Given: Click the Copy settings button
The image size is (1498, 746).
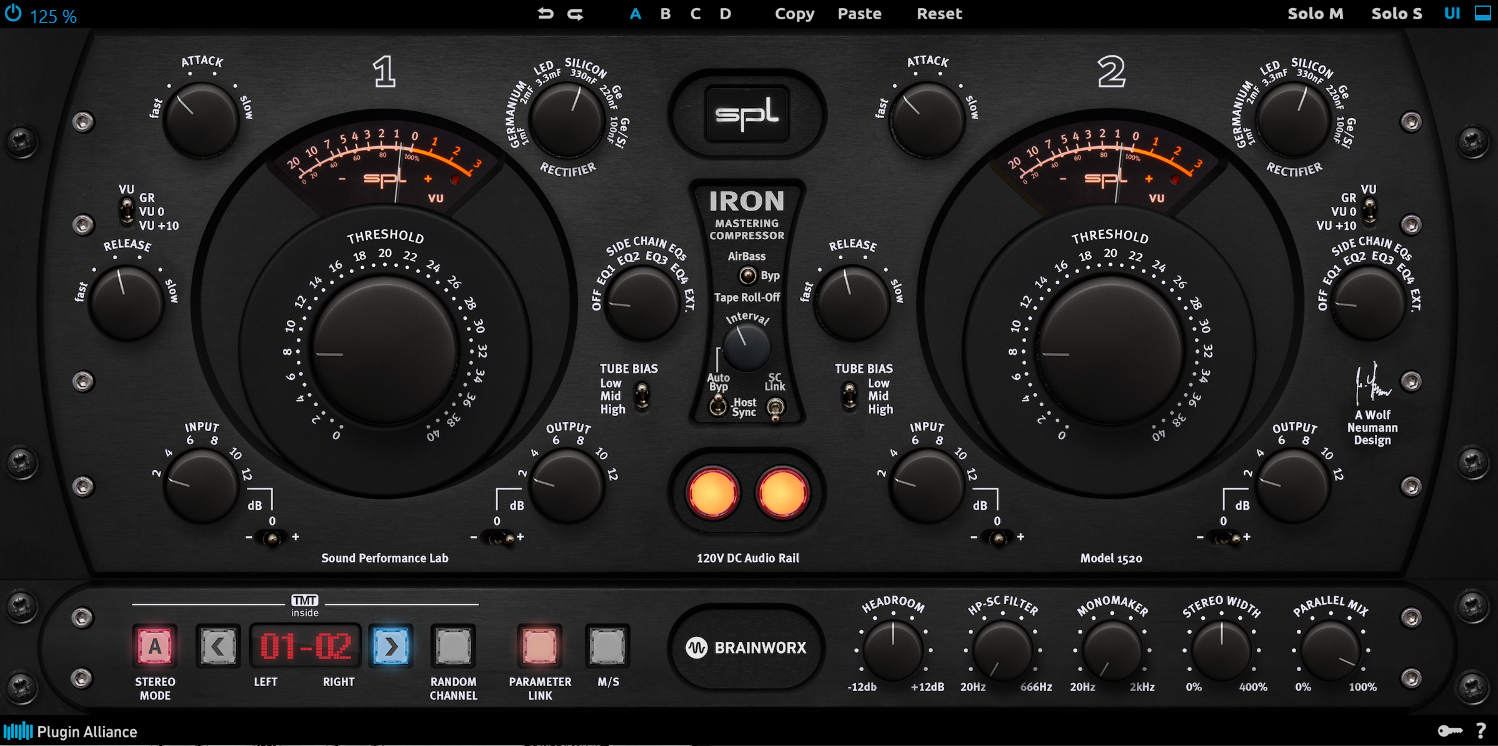Looking at the screenshot, I should pyautogui.click(x=794, y=13).
